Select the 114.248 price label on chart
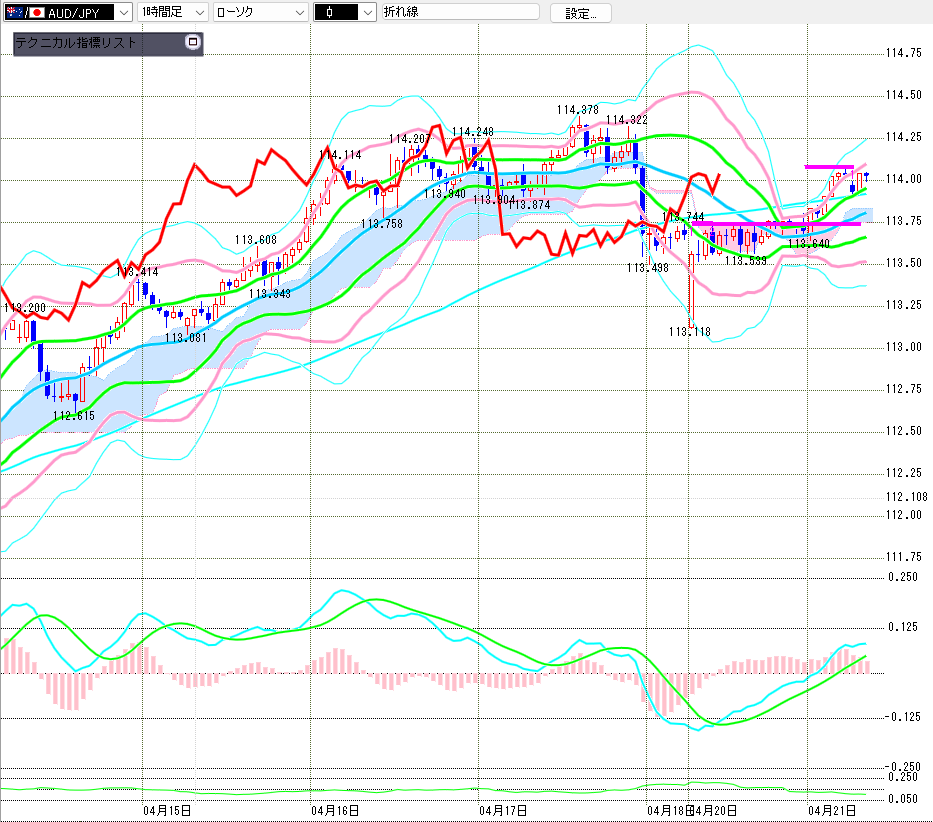This screenshot has height=822, width=933. click(472, 132)
